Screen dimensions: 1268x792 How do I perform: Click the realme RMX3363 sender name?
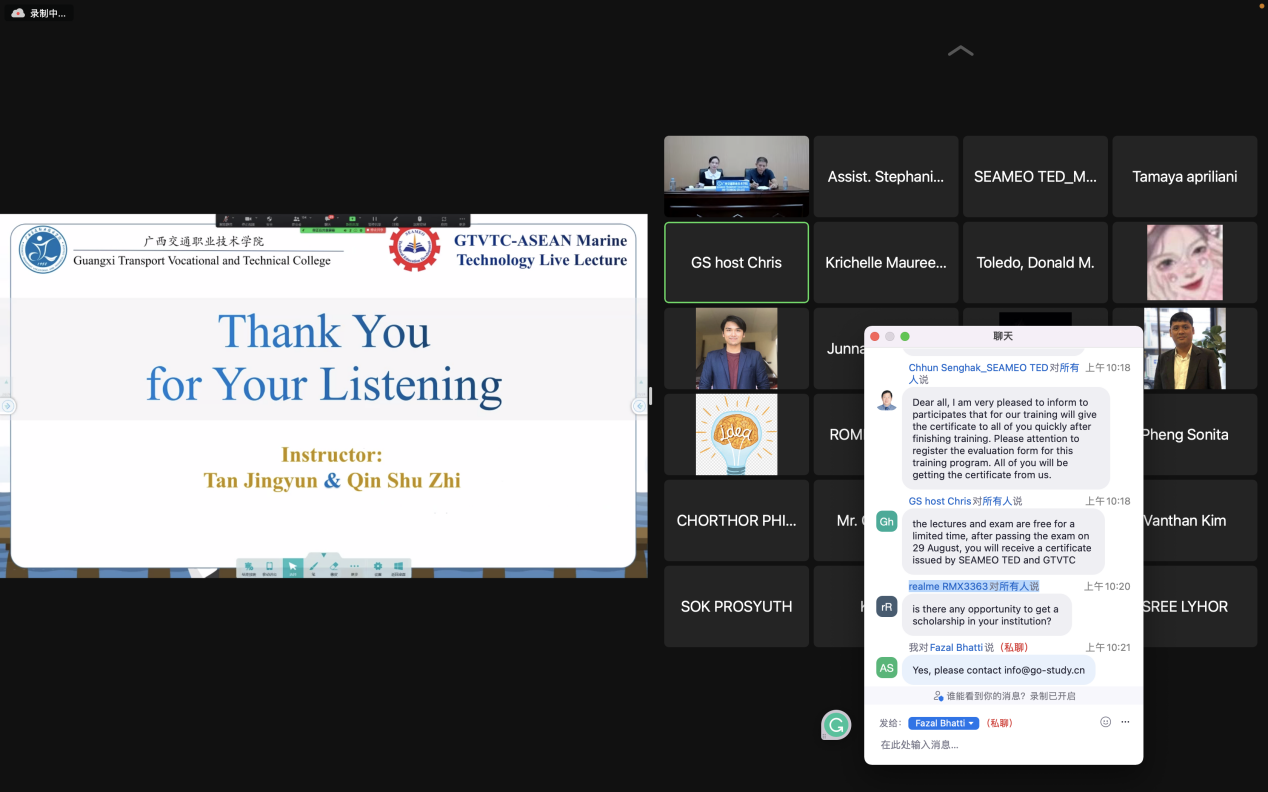(947, 587)
